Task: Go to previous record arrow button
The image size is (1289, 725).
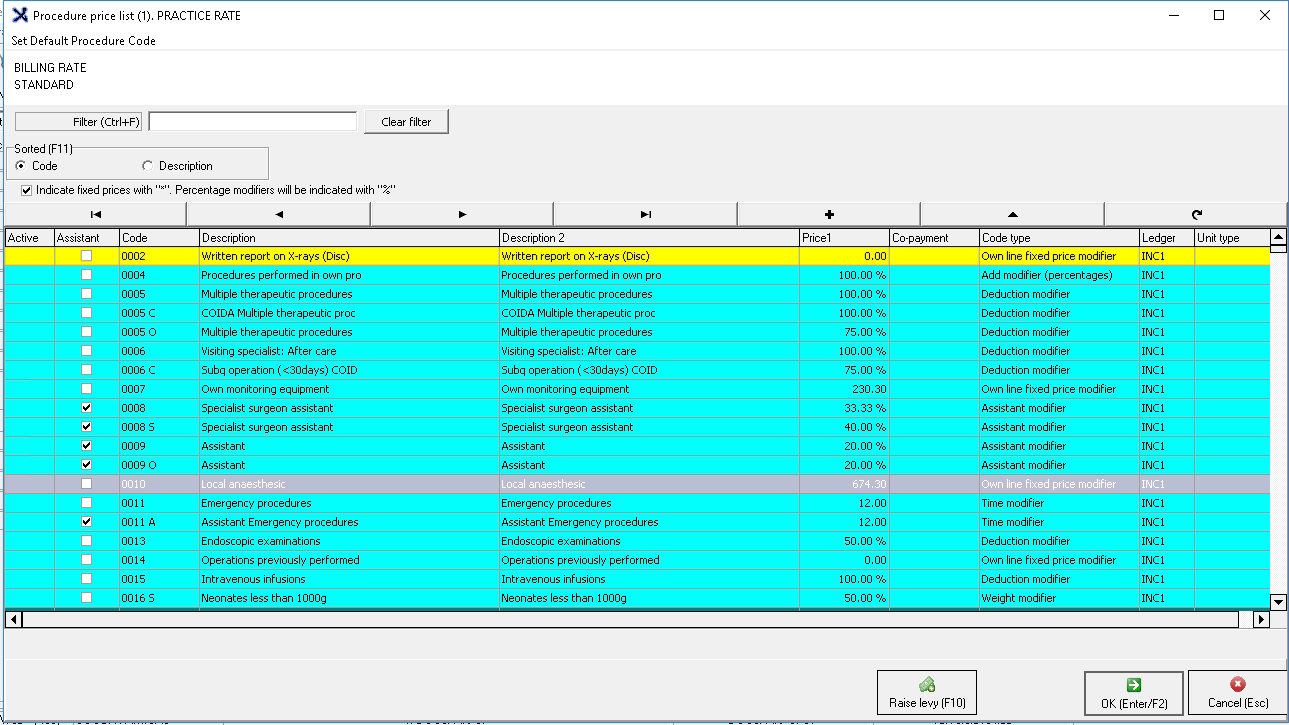Action: 278,214
